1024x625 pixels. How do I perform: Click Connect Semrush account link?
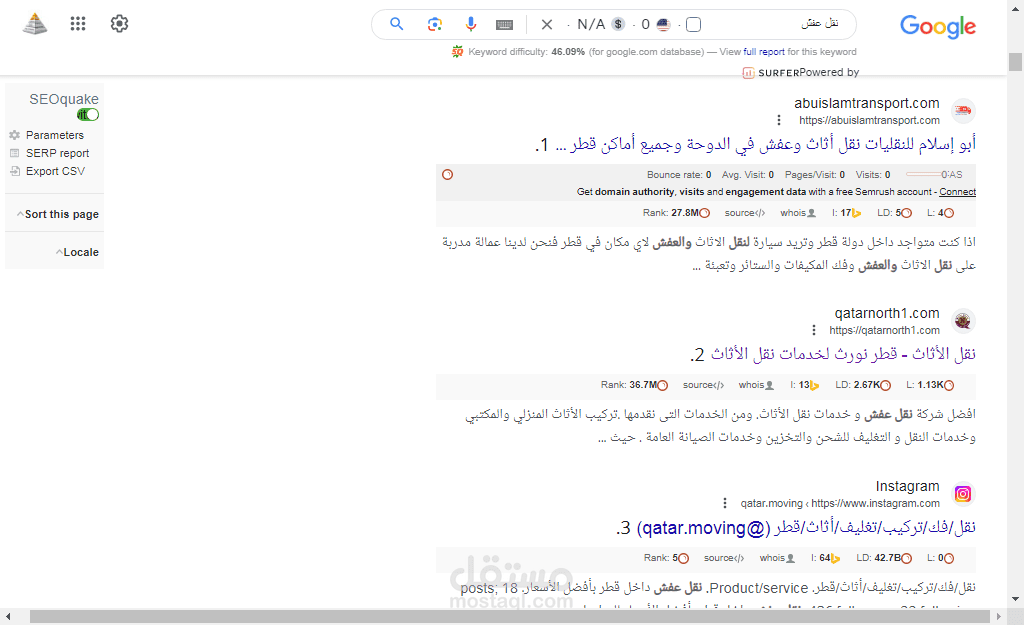957,192
